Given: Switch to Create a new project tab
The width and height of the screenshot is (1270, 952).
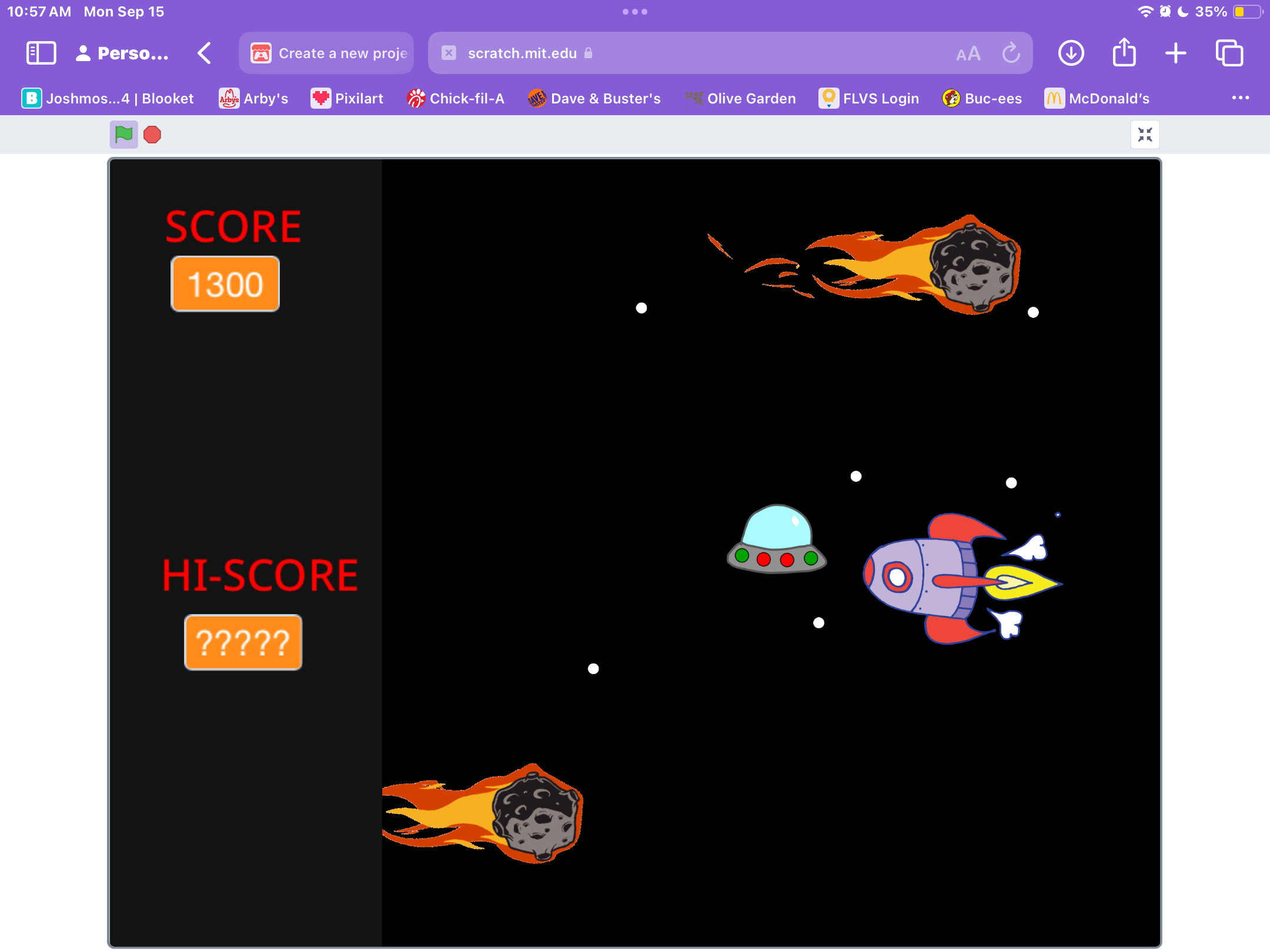Looking at the screenshot, I should point(327,53).
